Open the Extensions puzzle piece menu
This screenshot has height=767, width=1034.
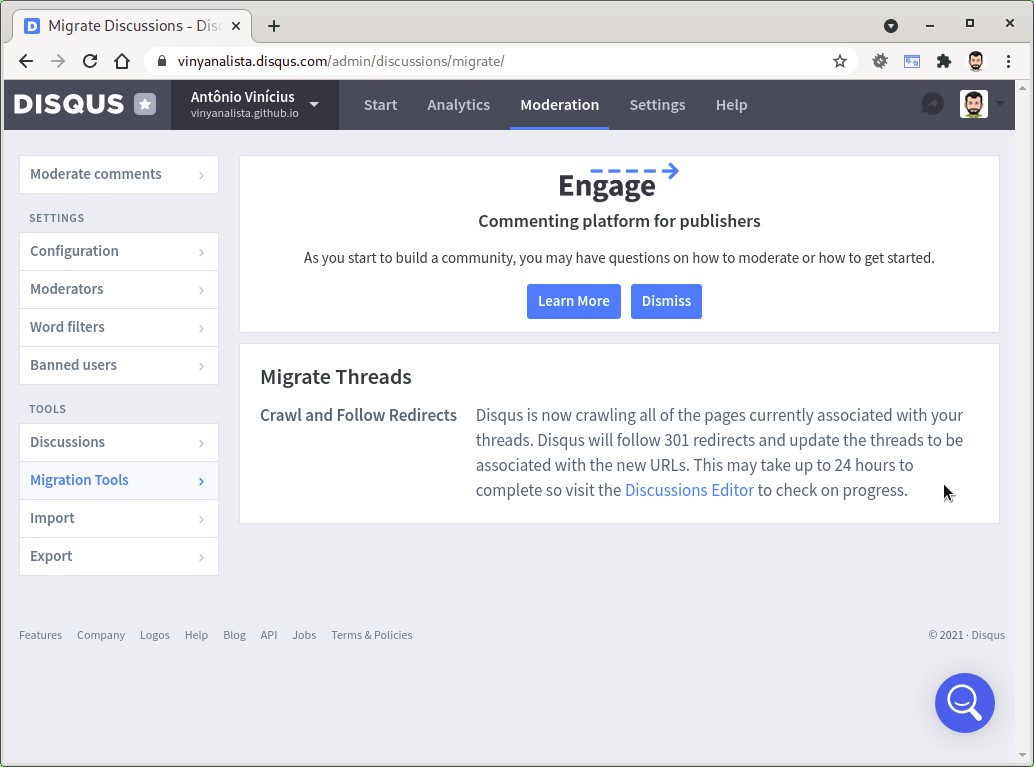[x=944, y=61]
